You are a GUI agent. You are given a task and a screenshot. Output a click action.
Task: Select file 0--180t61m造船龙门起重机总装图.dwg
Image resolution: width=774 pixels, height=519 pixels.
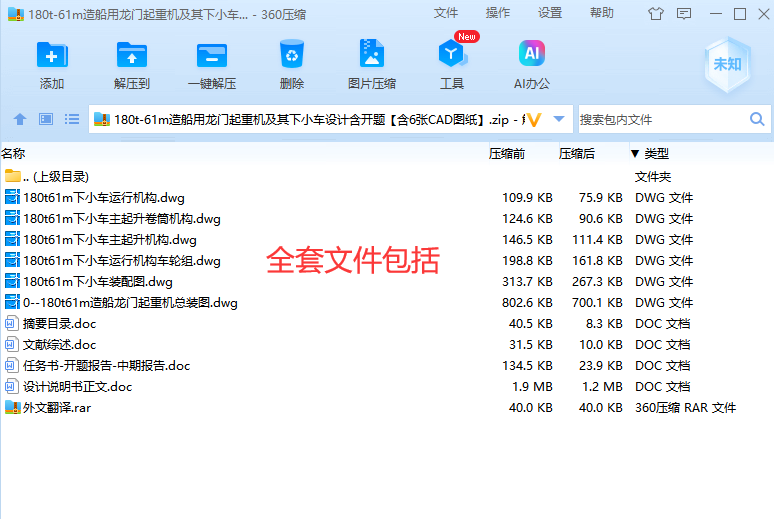pyautogui.click(x=387, y=302)
